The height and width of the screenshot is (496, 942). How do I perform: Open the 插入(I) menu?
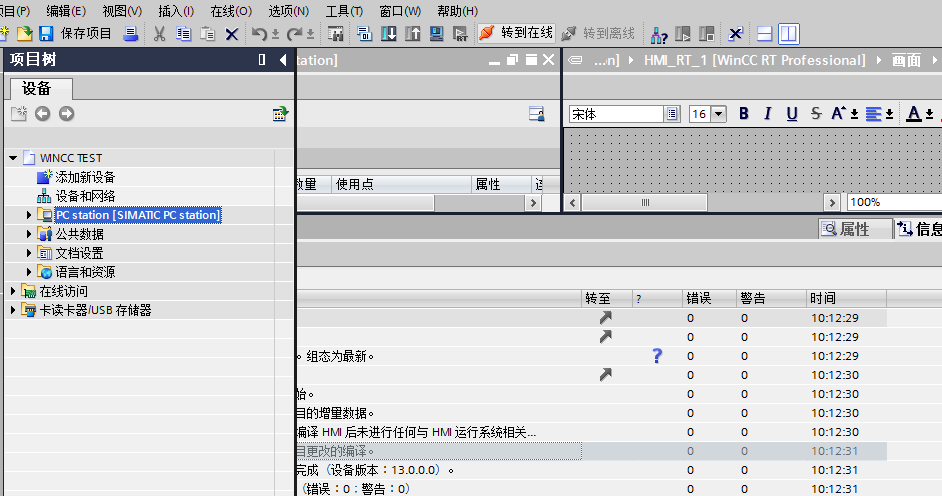tap(176, 11)
